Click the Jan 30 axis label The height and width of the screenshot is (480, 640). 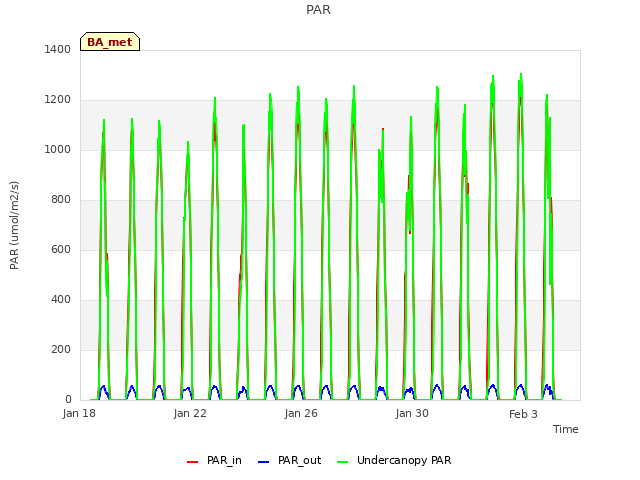coord(412,413)
